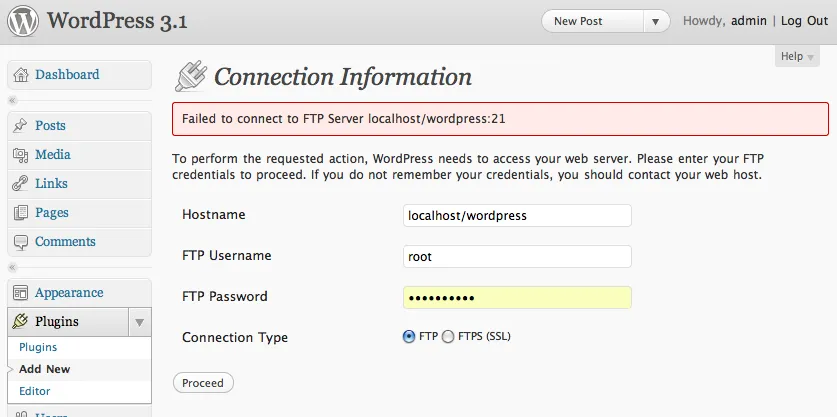Open the New Post dropdown arrow
Image resolution: width=837 pixels, height=417 pixels.
pyautogui.click(x=656, y=21)
